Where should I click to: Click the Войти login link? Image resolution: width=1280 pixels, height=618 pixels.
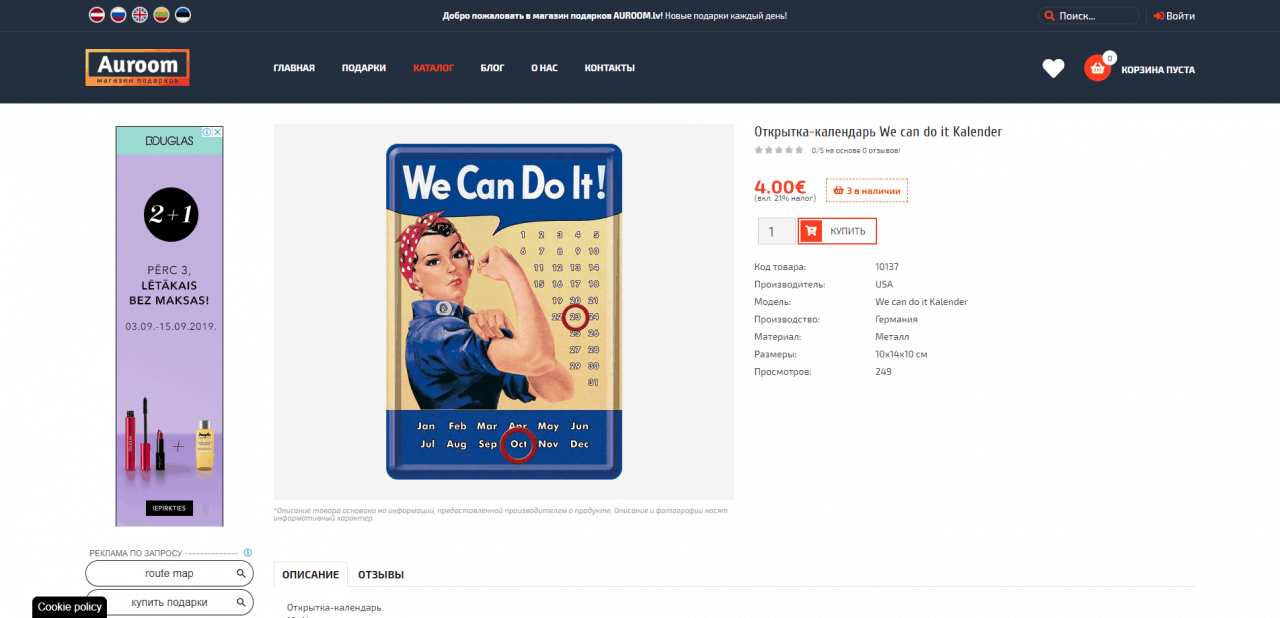coord(1174,16)
